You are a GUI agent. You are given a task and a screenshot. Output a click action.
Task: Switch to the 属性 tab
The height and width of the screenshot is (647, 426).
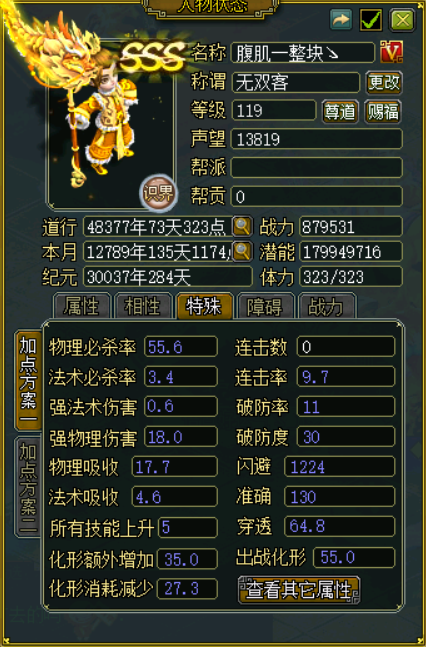tap(82, 307)
